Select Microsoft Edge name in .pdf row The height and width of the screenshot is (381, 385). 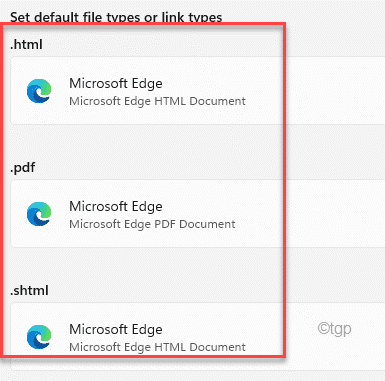116,206
